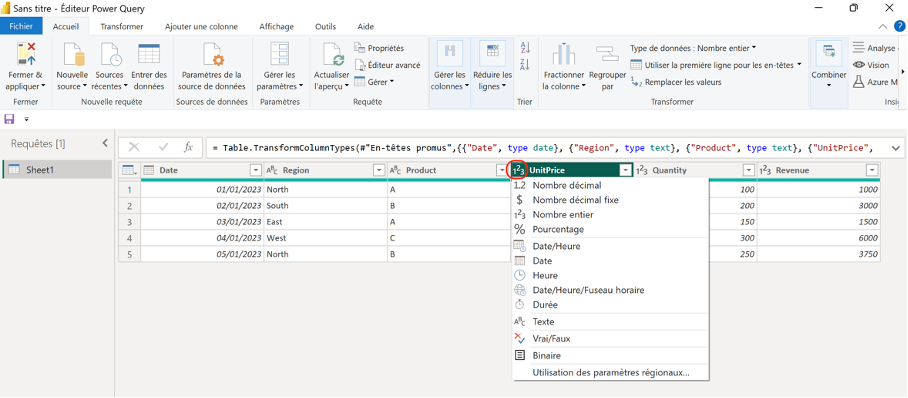Click the Fermer & appliquer icon
This screenshot has height=398, width=908.
click(26, 53)
